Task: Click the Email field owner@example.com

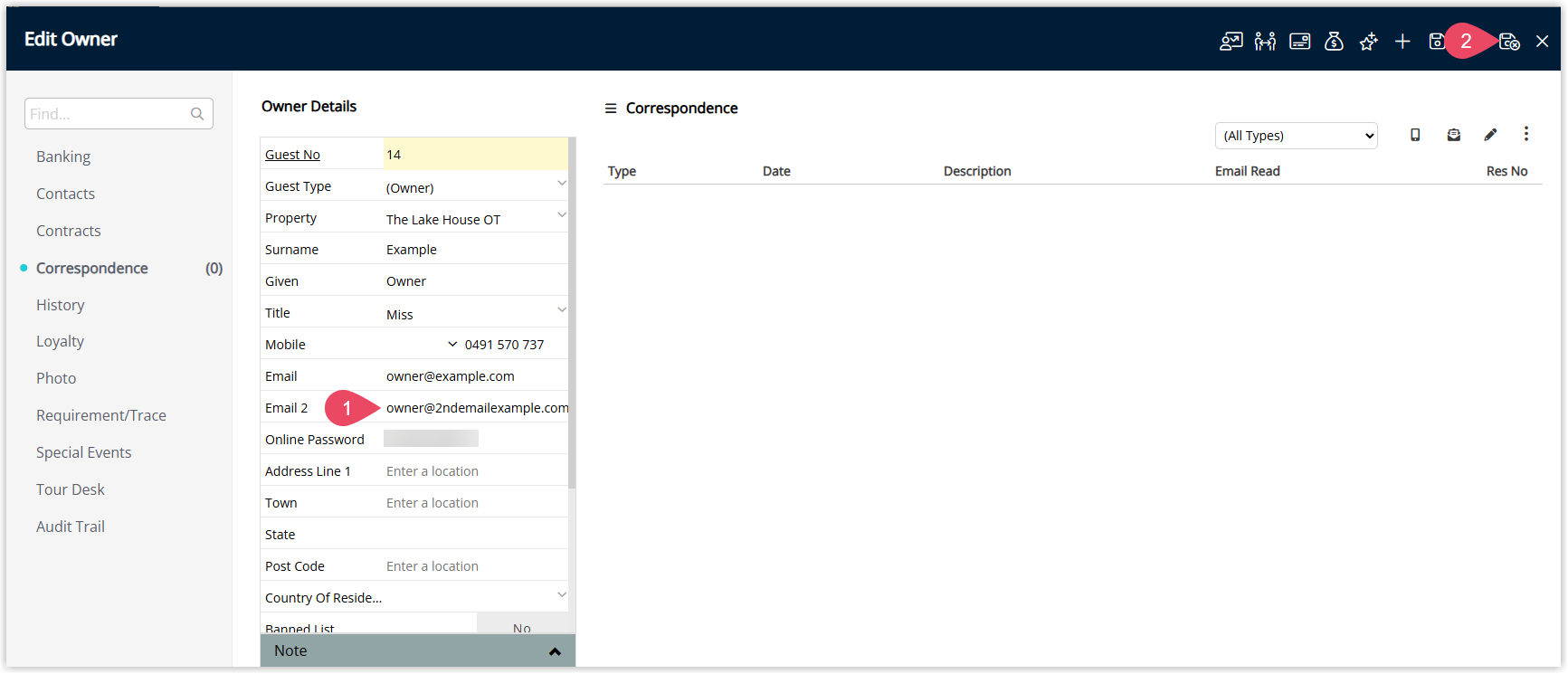Action: click(x=475, y=376)
